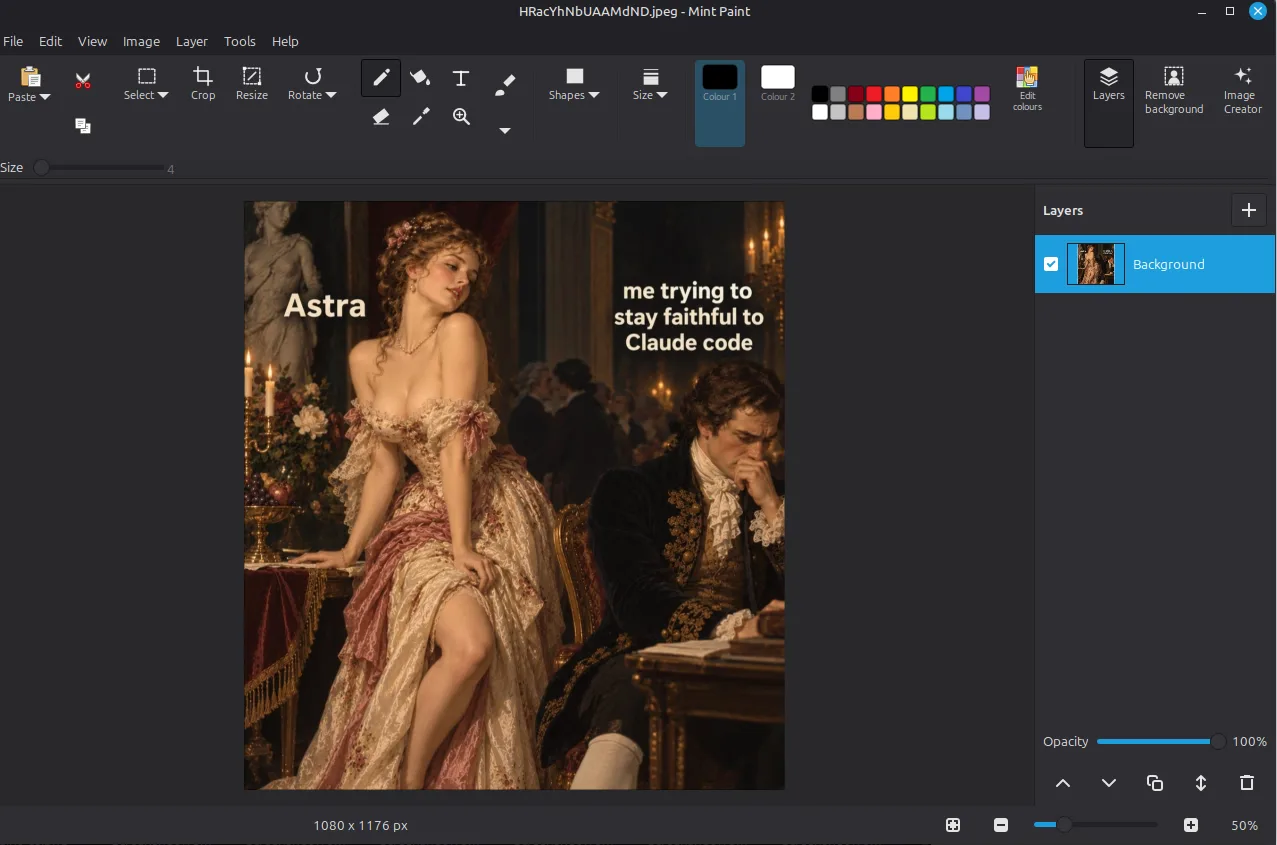Click the zoom level slider
1277x845 pixels.
point(1096,825)
